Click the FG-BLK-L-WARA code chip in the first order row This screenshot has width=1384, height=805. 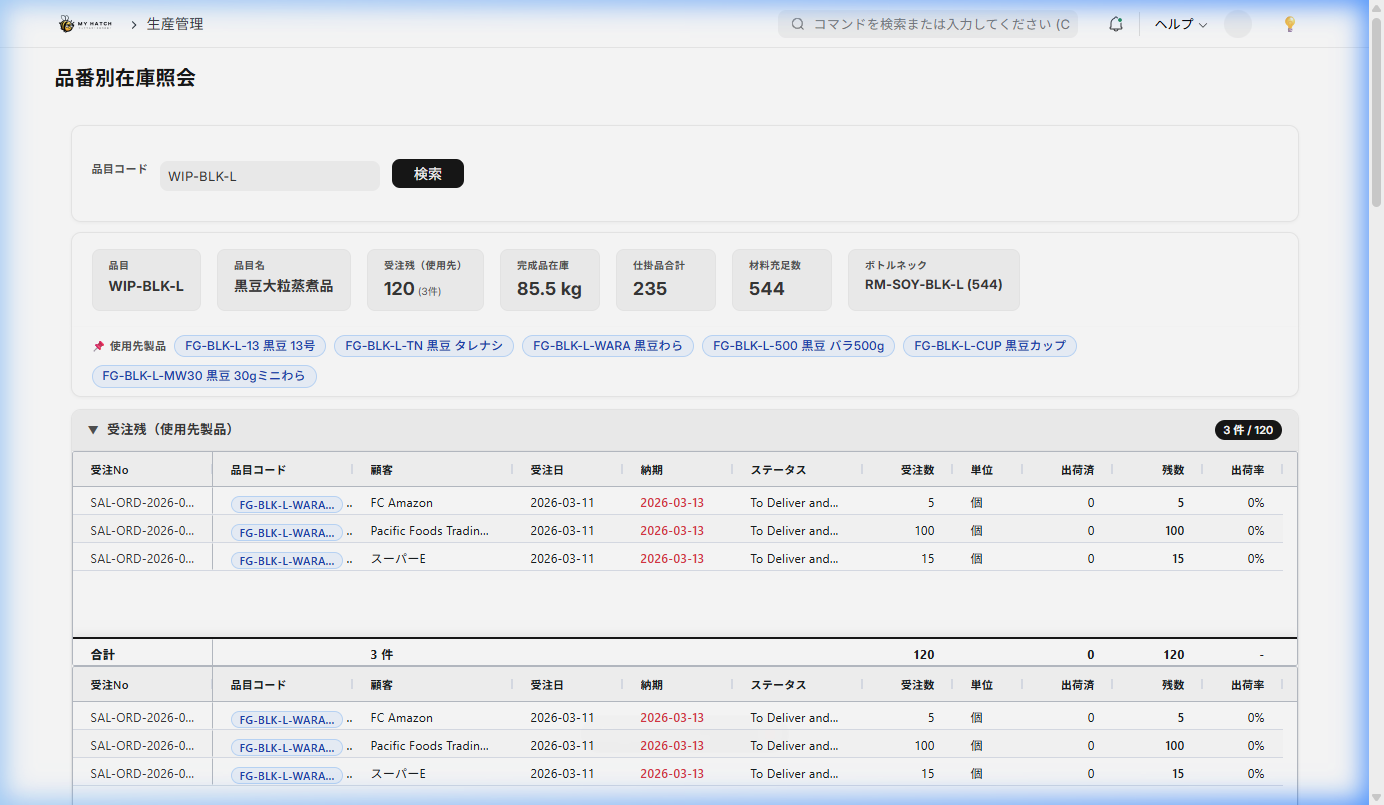pyautogui.click(x=287, y=504)
